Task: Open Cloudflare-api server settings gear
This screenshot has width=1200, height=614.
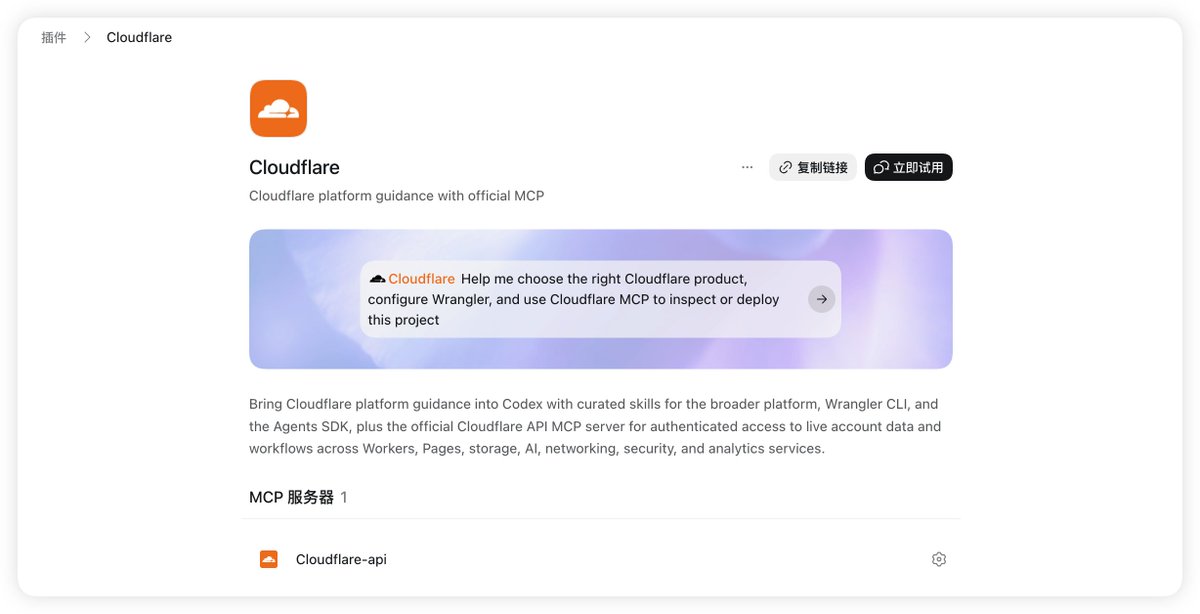Action: [x=939, y=559]
